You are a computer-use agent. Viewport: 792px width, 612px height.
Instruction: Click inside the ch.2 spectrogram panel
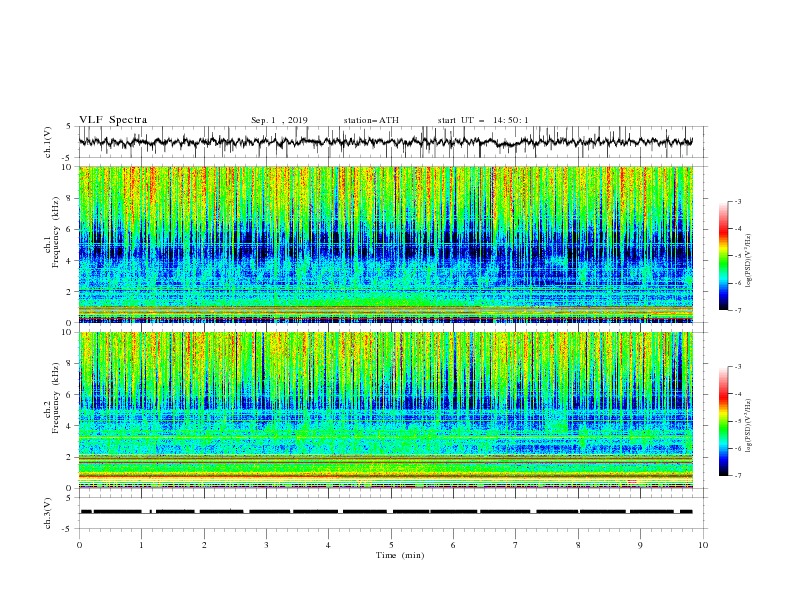pos(386,410)
